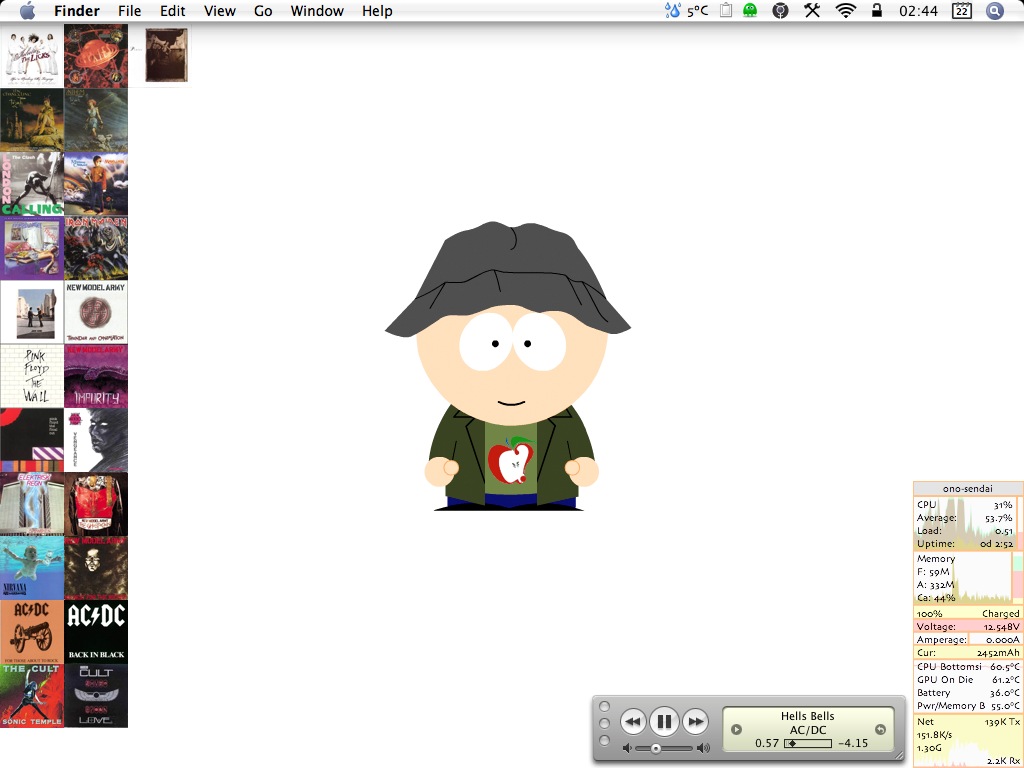
Task: Open Spotlight search
Action: (995, 10)
